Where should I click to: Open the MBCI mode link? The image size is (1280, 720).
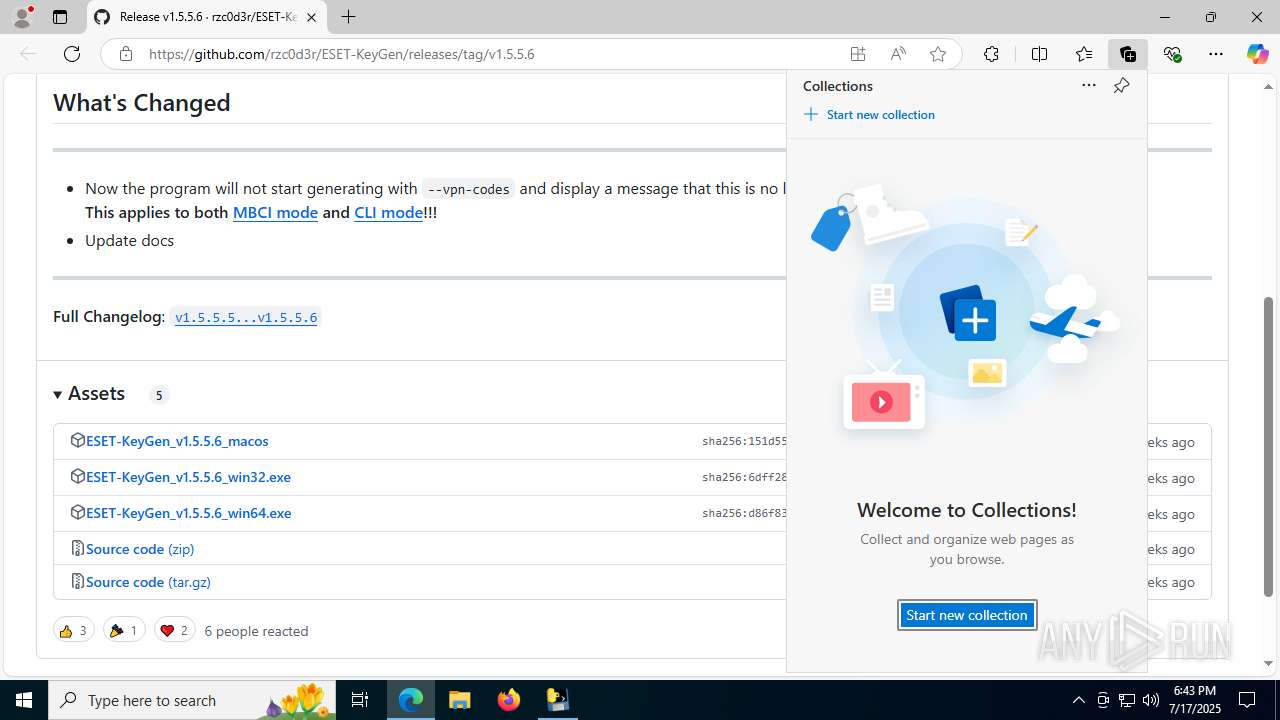[x=275, y=212]
